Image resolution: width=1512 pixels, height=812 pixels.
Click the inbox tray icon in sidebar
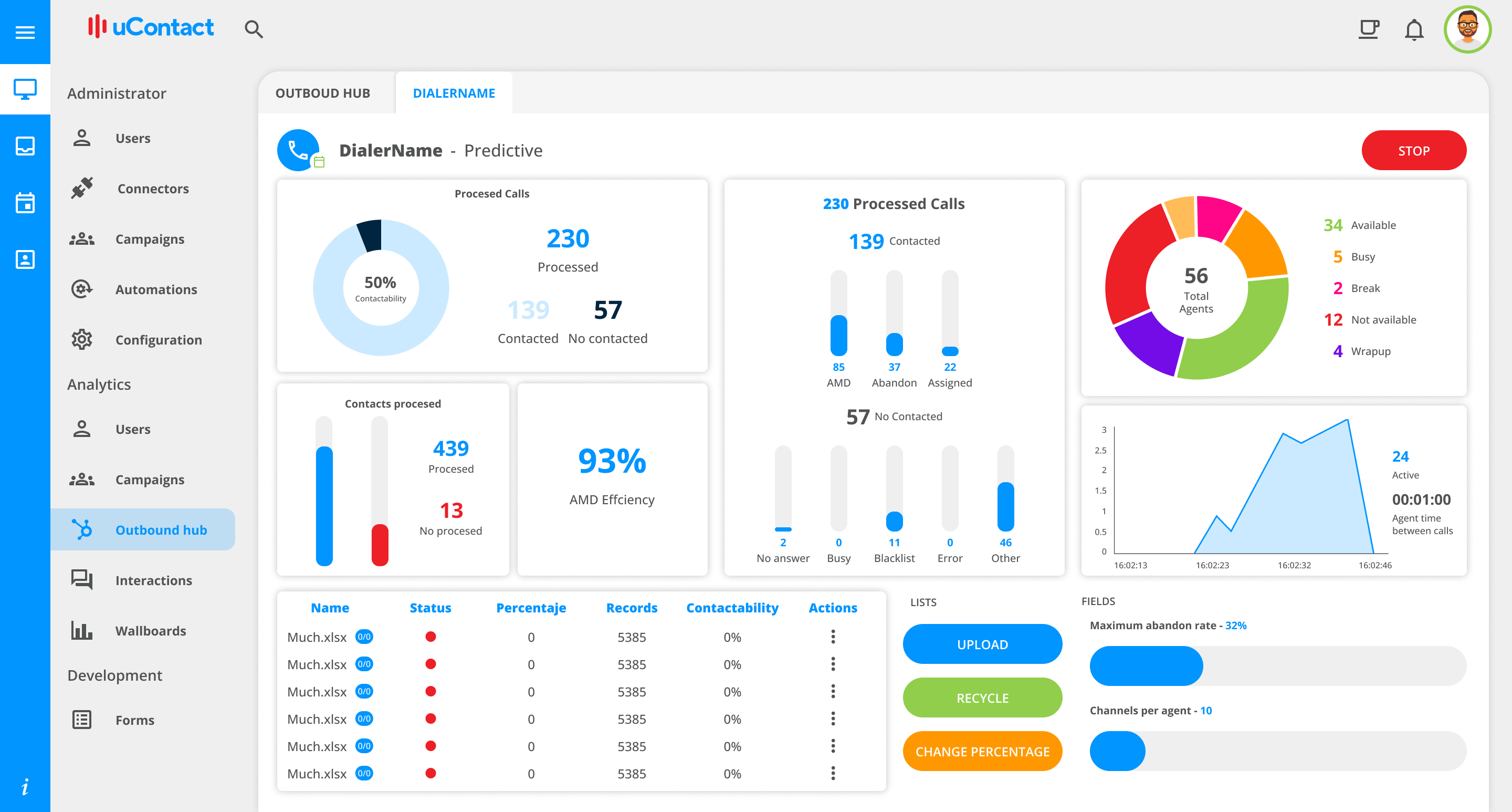click(x=25, y=145)
